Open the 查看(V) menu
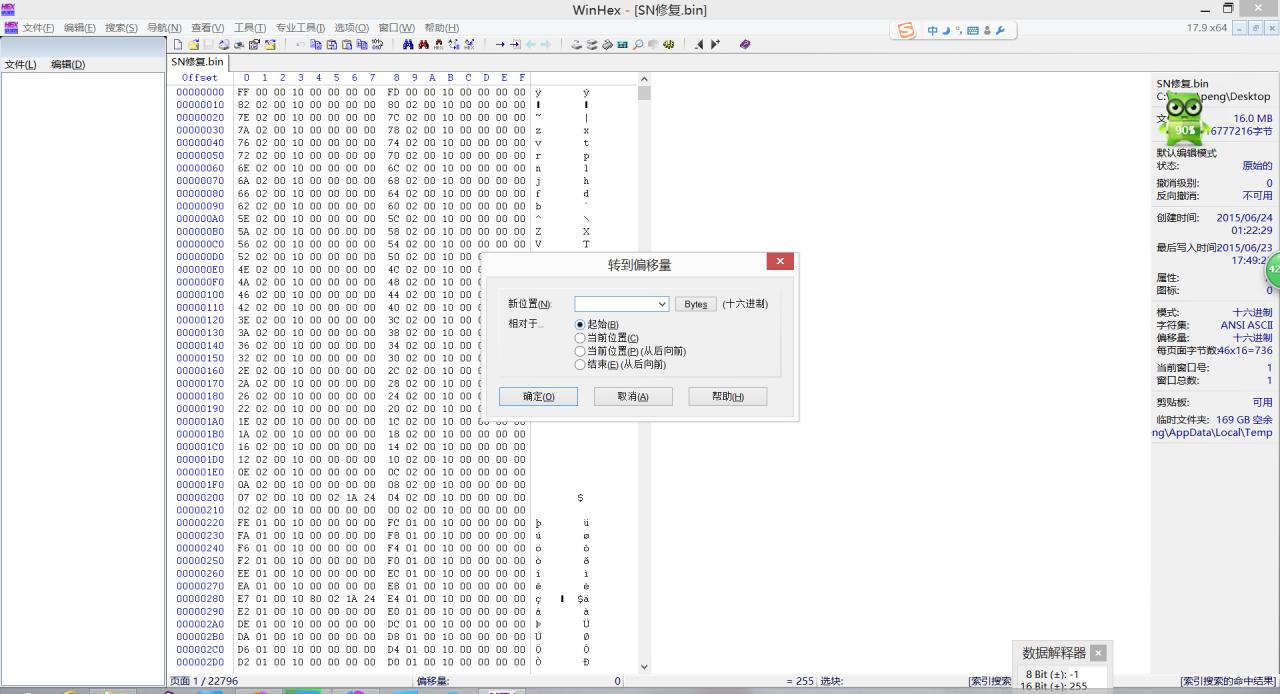1280x694 pixels. [x=208, y=28]
